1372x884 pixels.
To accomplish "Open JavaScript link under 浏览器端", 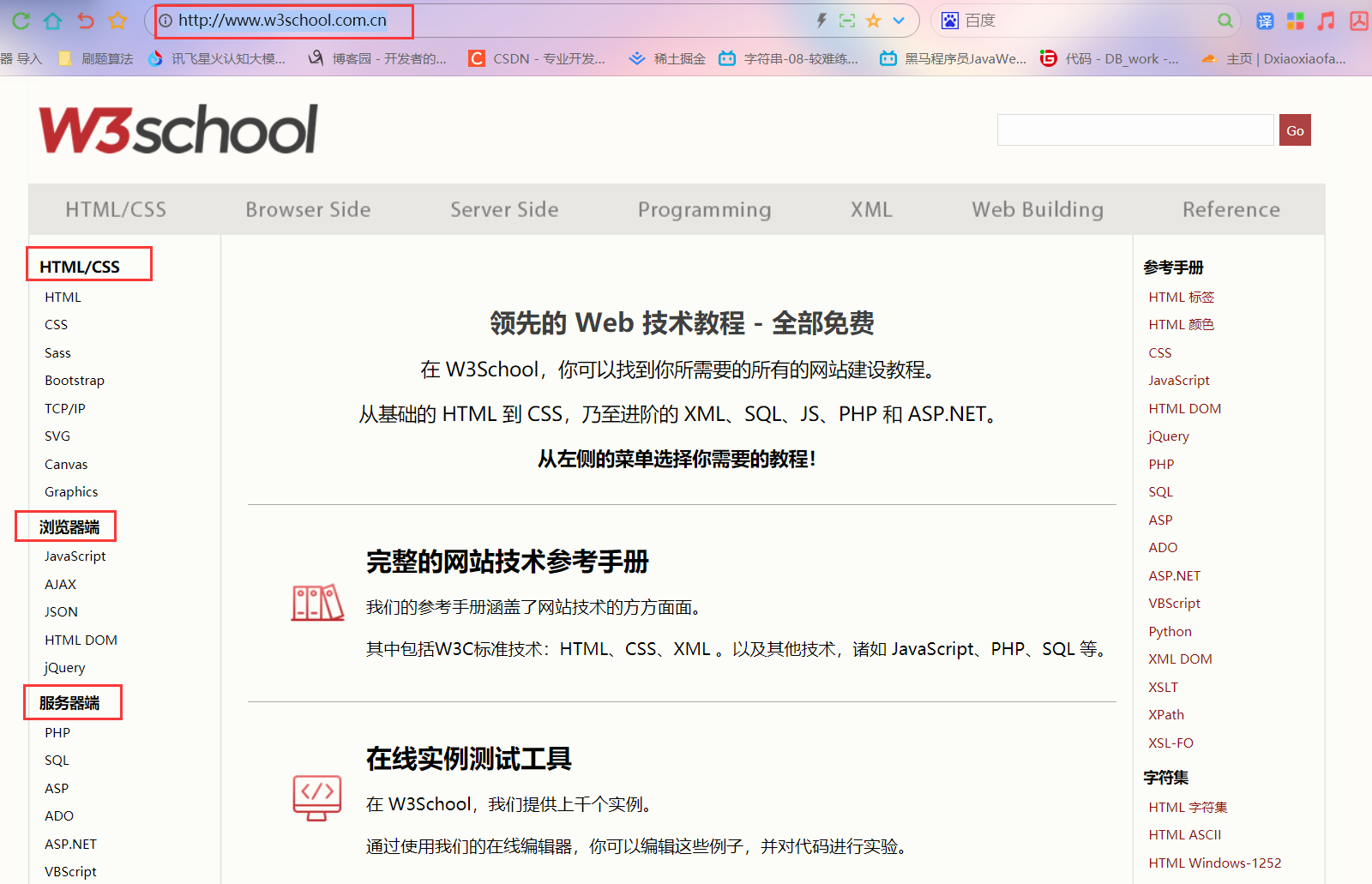I will coord(75,556).
